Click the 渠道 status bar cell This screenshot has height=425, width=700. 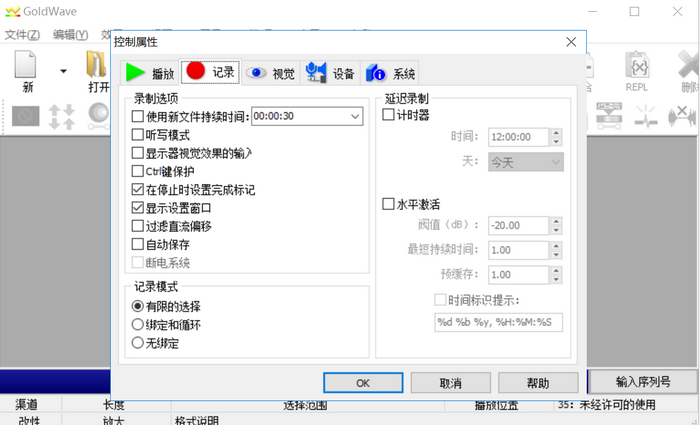(x=26, y=404)
